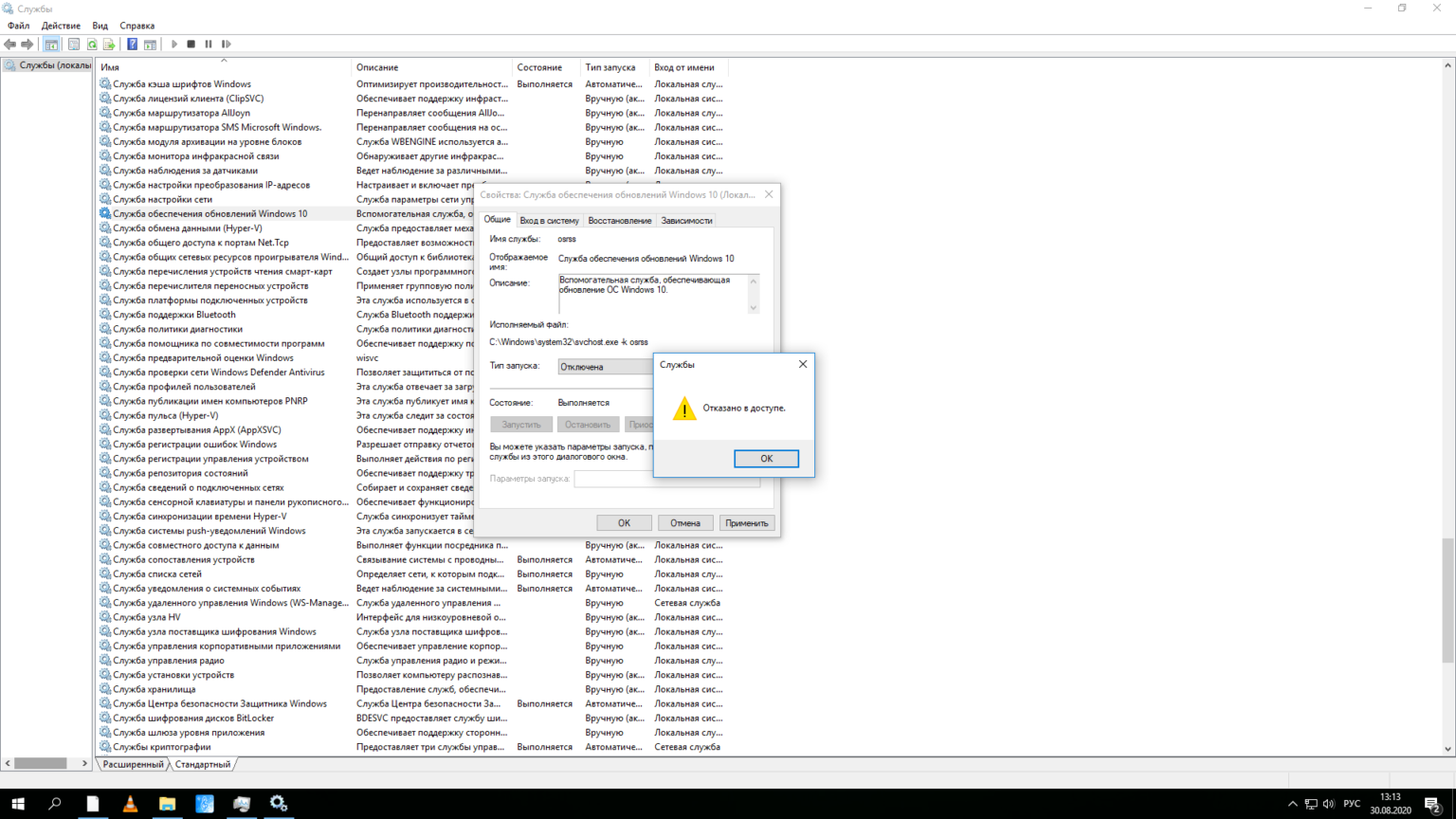The width and height of the screenshot is (1456, 819).
Task: Restart the service with the toolbar restart icon
Action: pyautogui.click(x=227, y=45)
